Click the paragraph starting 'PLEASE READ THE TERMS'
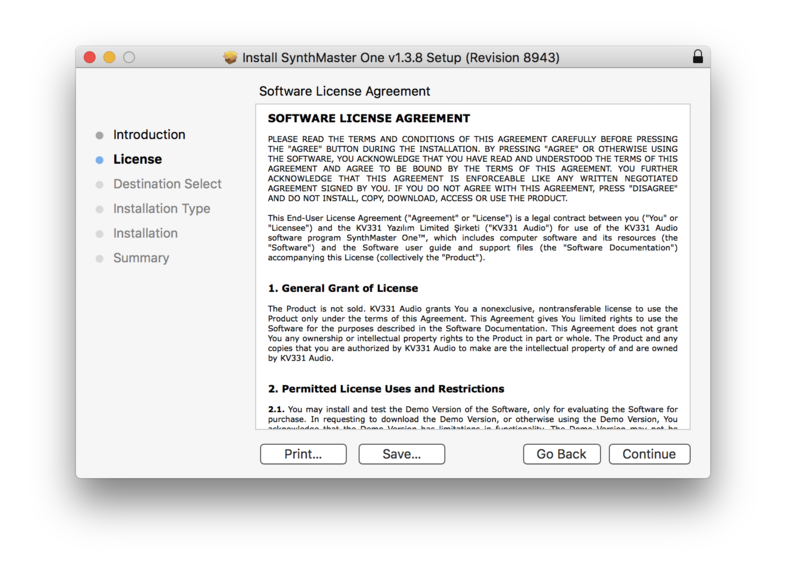Image resolution: width=800 pixels, height=567 pixels. click(x=472, y=168)
